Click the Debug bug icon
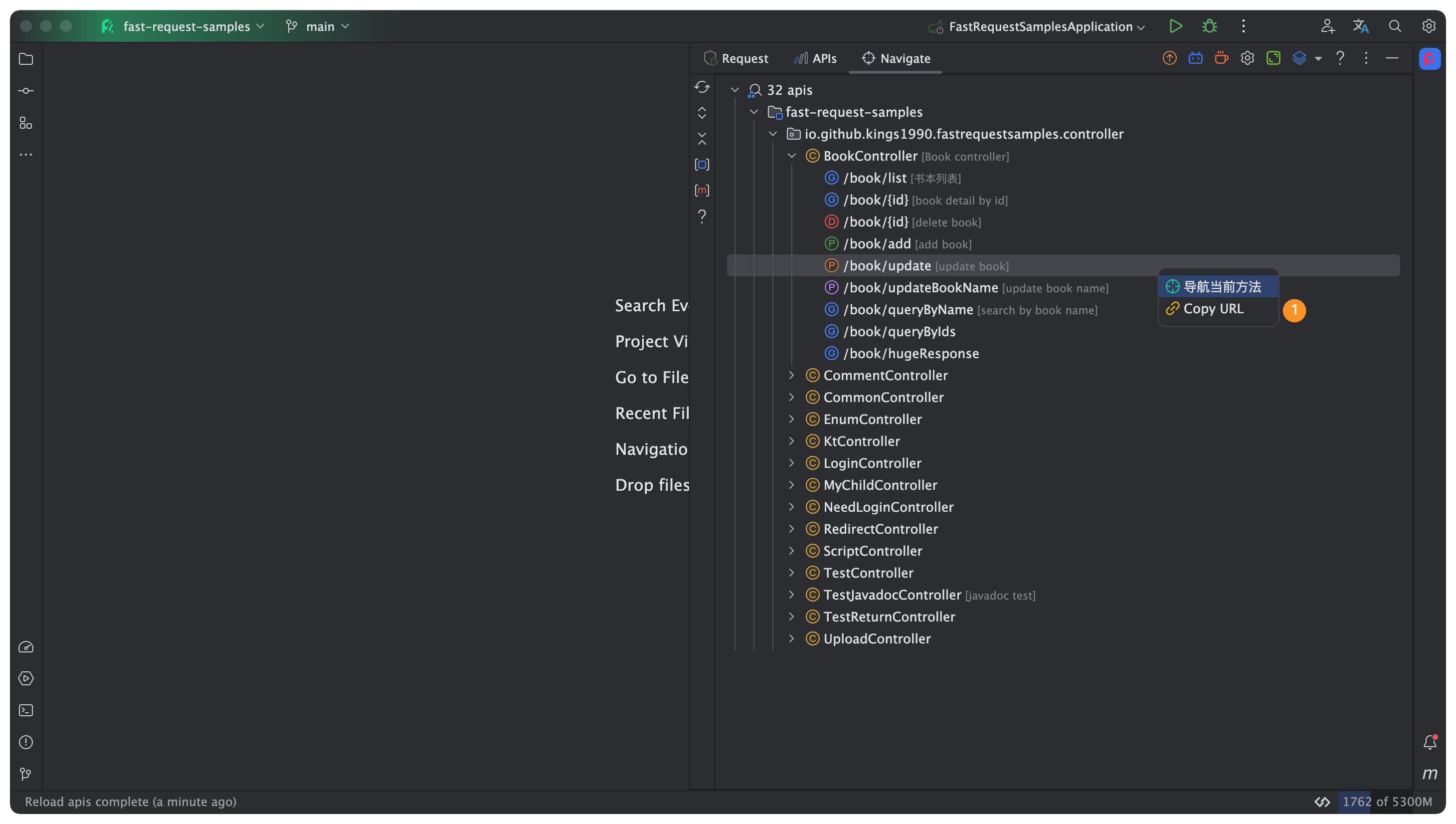1456x824 pixels. pyautogui.click(x=1209, y=26)
